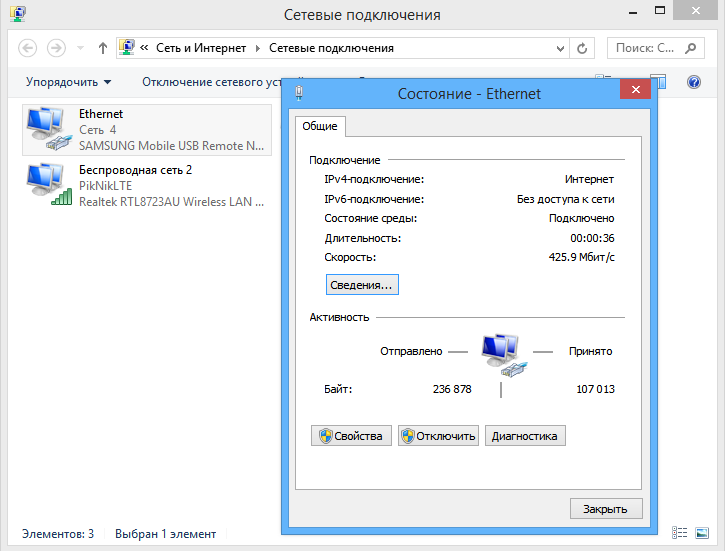Click the dialog title bar network icon

(299, 93)
